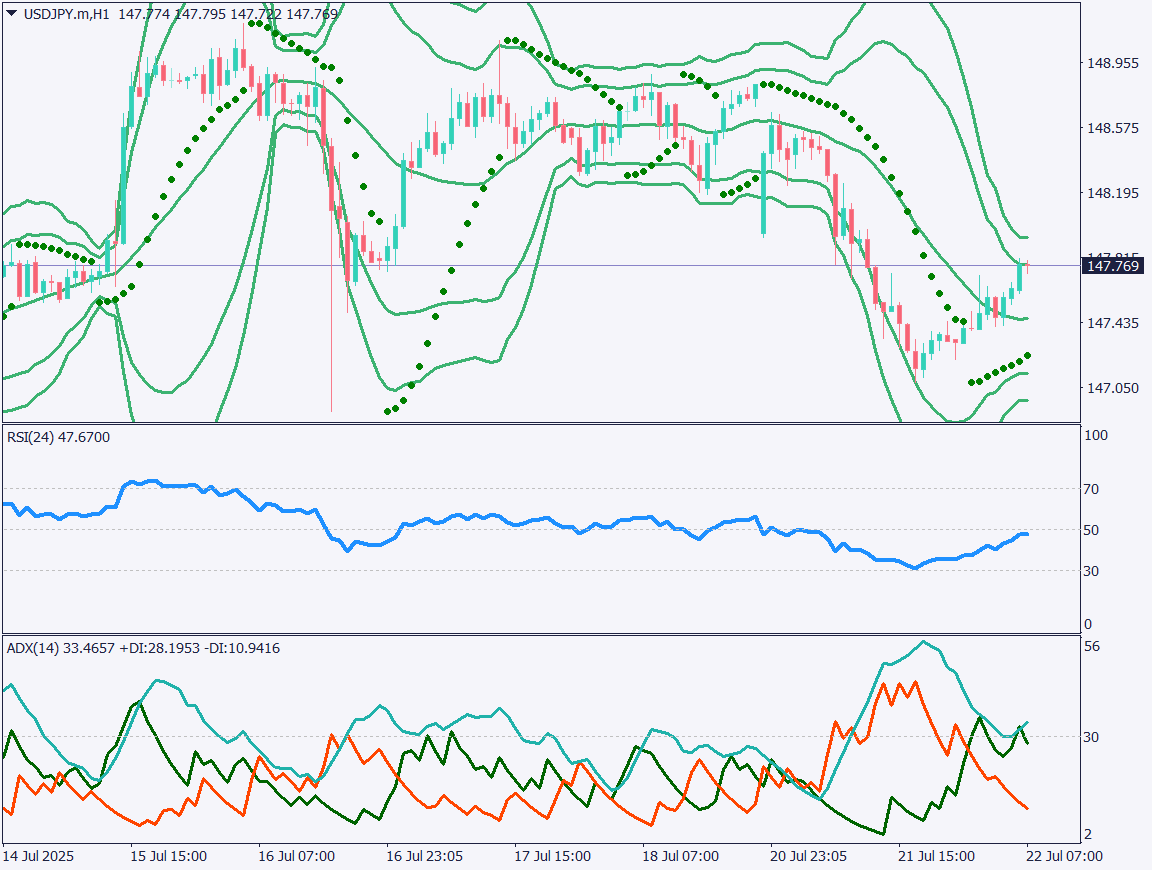Click the last teal candlestick on the chart
The width and height of the screenshot is (1152, 870).
coord(1020,275)
